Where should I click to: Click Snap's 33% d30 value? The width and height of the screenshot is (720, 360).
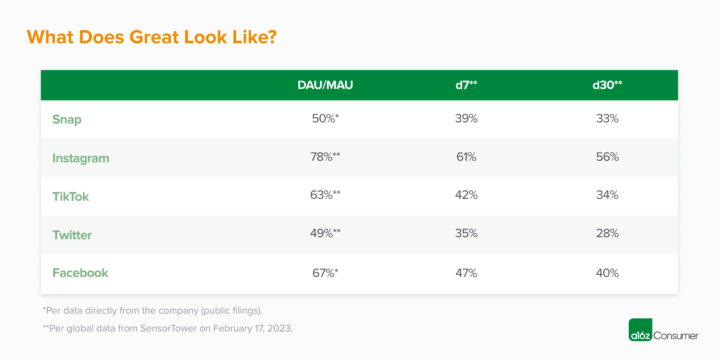pos(608,119)
